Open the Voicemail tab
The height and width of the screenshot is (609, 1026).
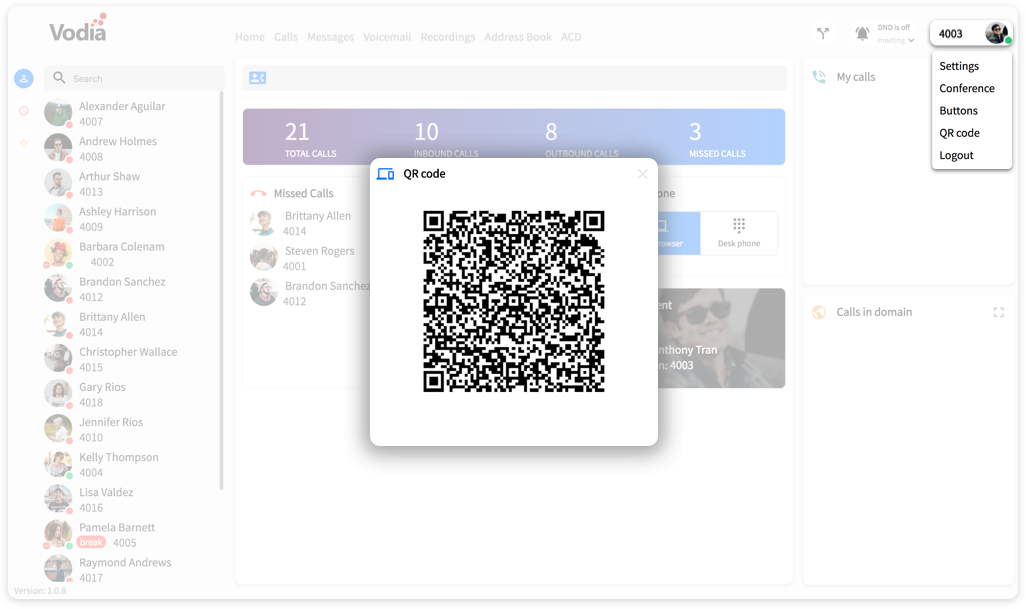387,37
